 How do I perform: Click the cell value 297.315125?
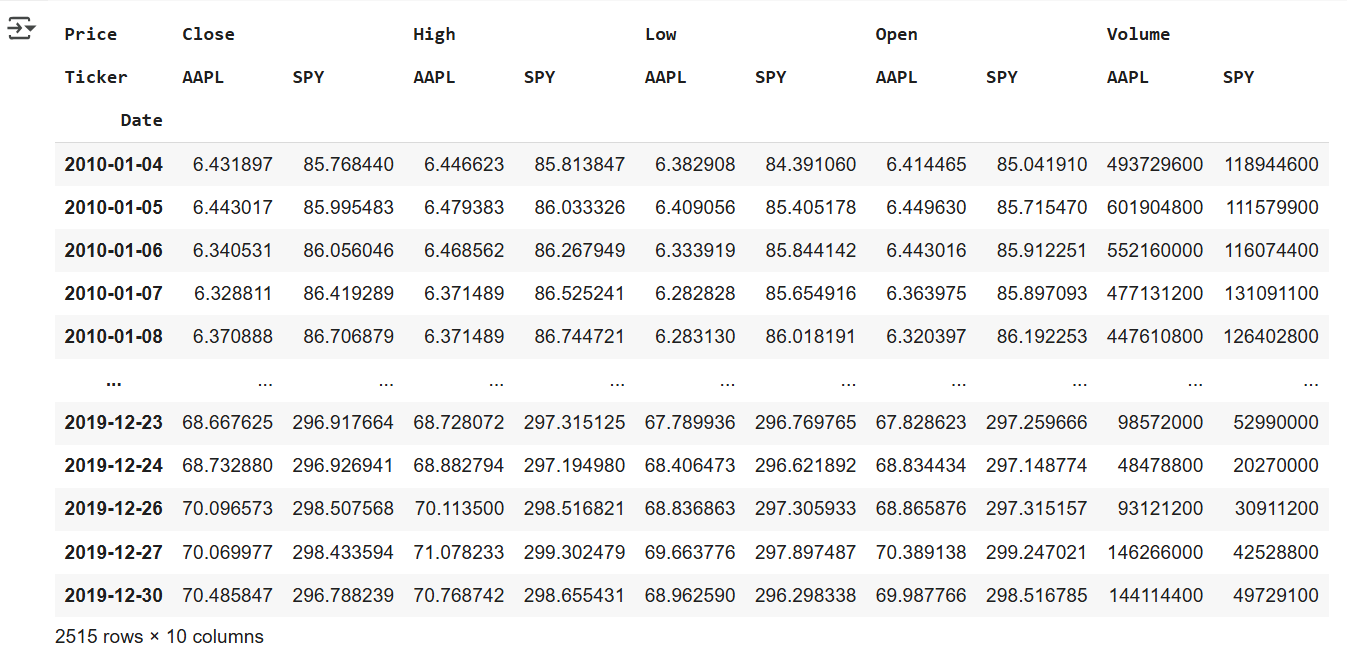[575, 423]
